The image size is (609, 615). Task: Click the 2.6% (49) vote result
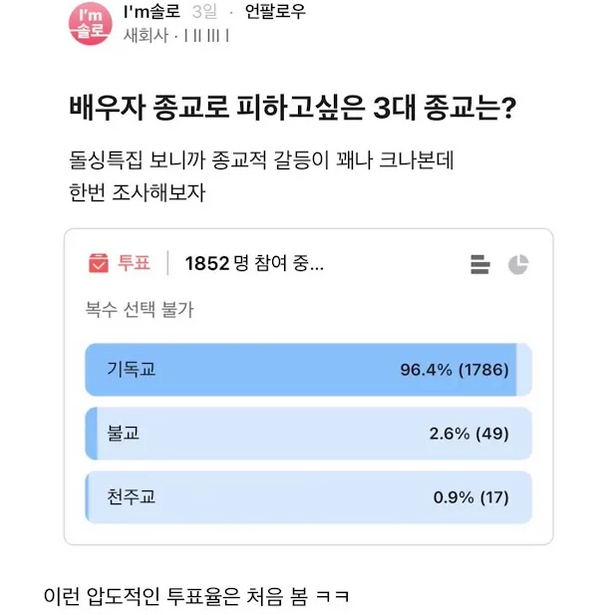[468, 433]
